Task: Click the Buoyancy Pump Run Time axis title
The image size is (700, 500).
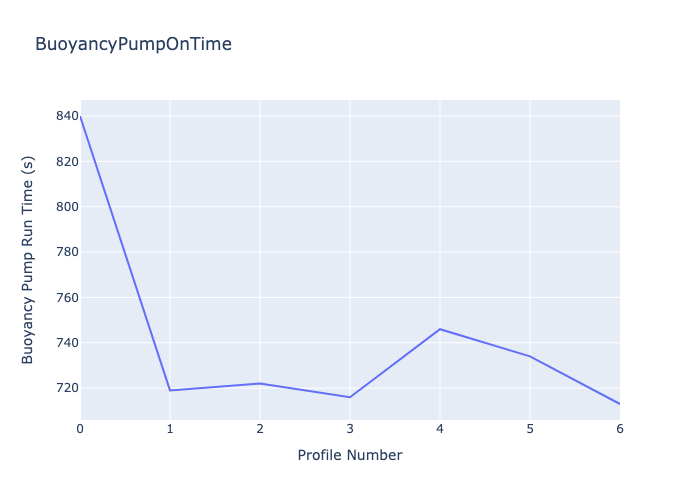Action: tap(28, 260)
